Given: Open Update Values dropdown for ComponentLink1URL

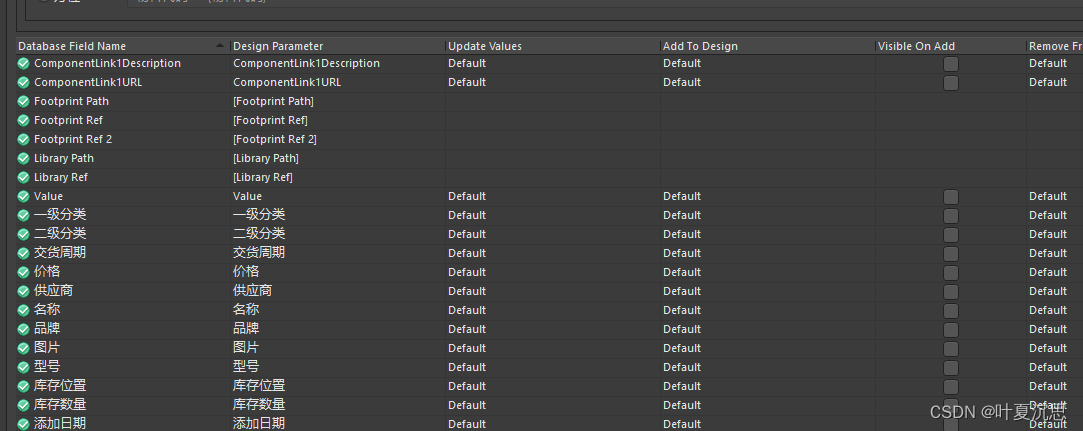Looking at the screenshot, I should [551, 82].
